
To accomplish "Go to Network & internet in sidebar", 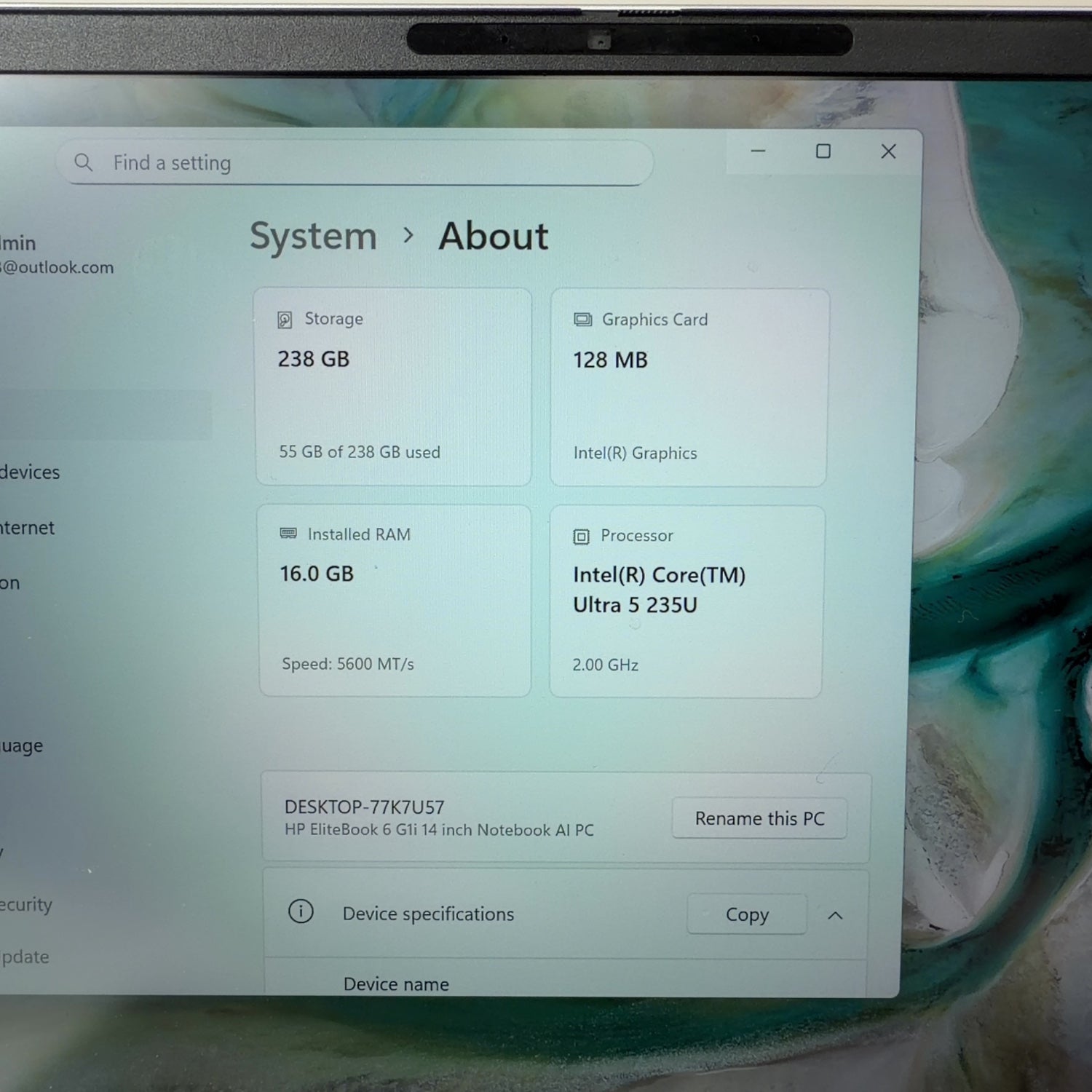I will 28,528.
